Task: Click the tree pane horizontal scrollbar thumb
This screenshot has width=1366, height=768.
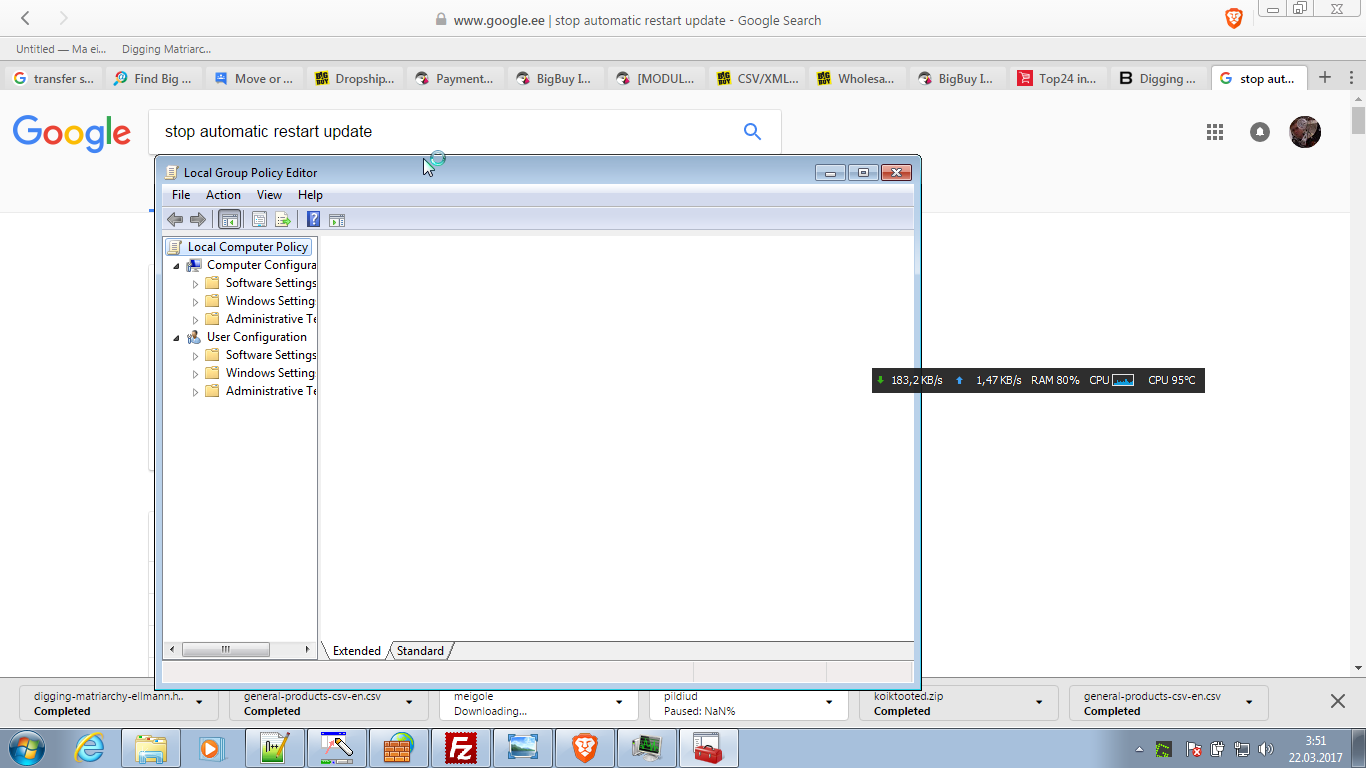Action: point(226,650)
